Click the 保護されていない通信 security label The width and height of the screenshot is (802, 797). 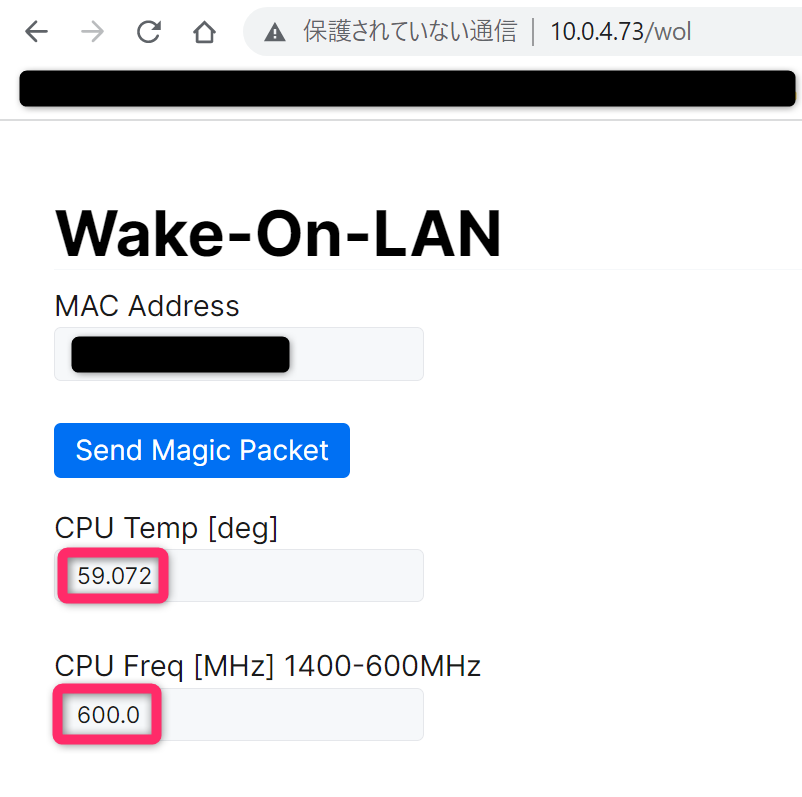coord(410,33)
